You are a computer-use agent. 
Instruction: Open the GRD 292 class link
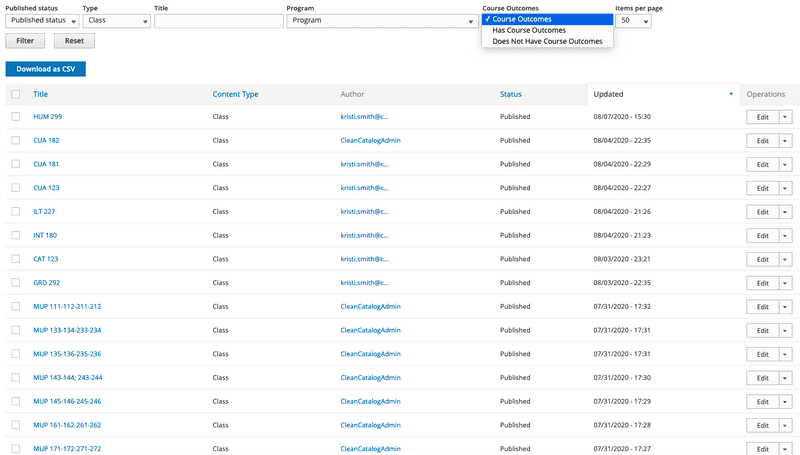tap(46, 283)
